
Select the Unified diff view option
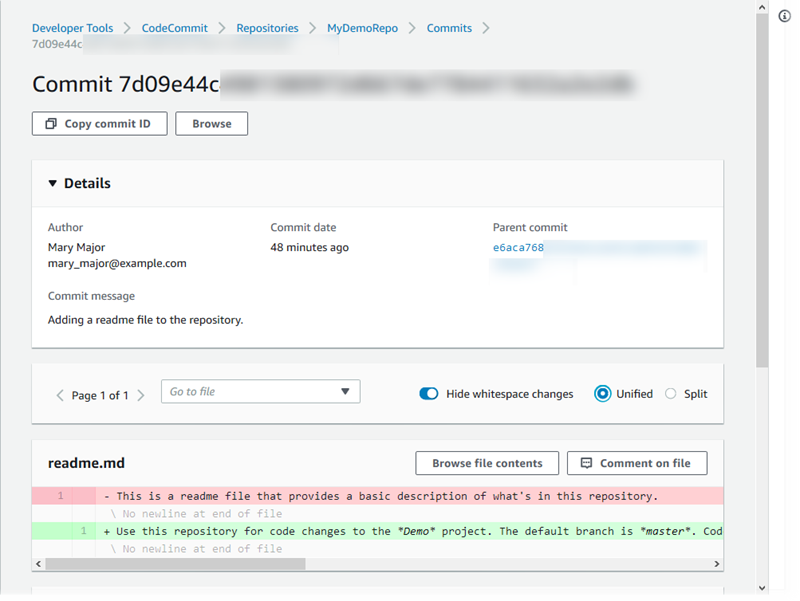pyautogui.click(x=603, y=394)
